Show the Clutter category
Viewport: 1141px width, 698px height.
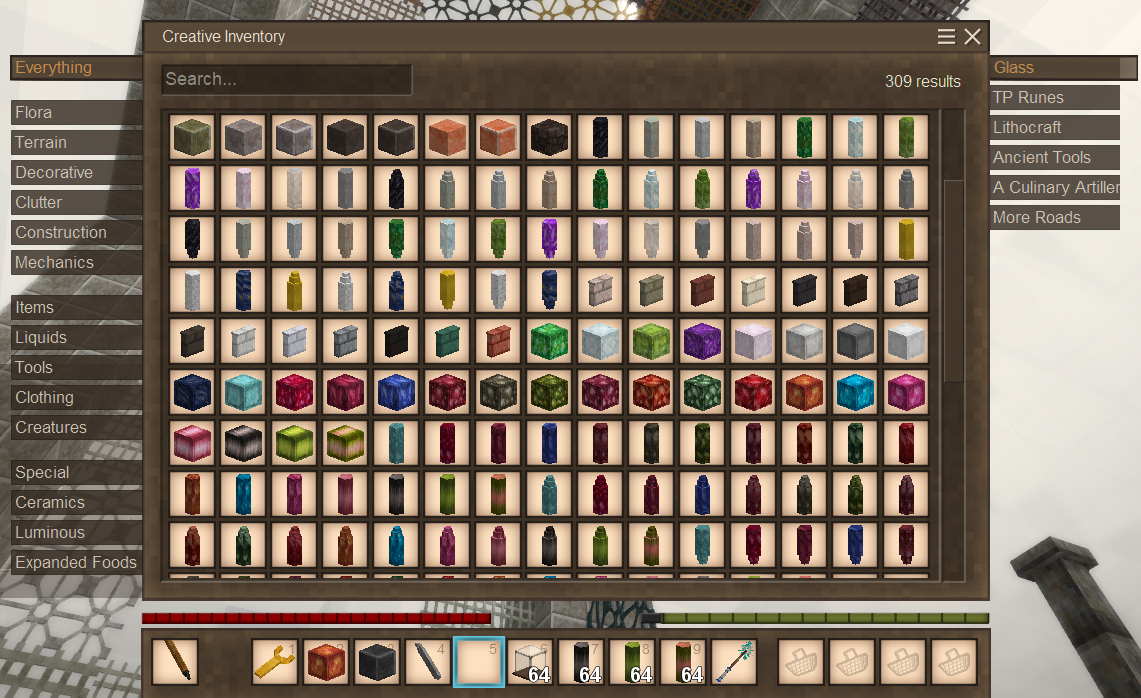(76, 202)
